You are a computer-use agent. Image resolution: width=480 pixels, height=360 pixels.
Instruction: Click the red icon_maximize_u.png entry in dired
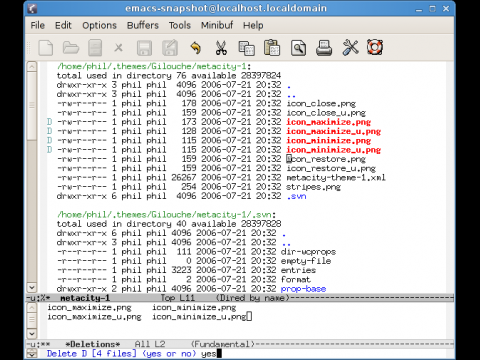tap(334, 131)
